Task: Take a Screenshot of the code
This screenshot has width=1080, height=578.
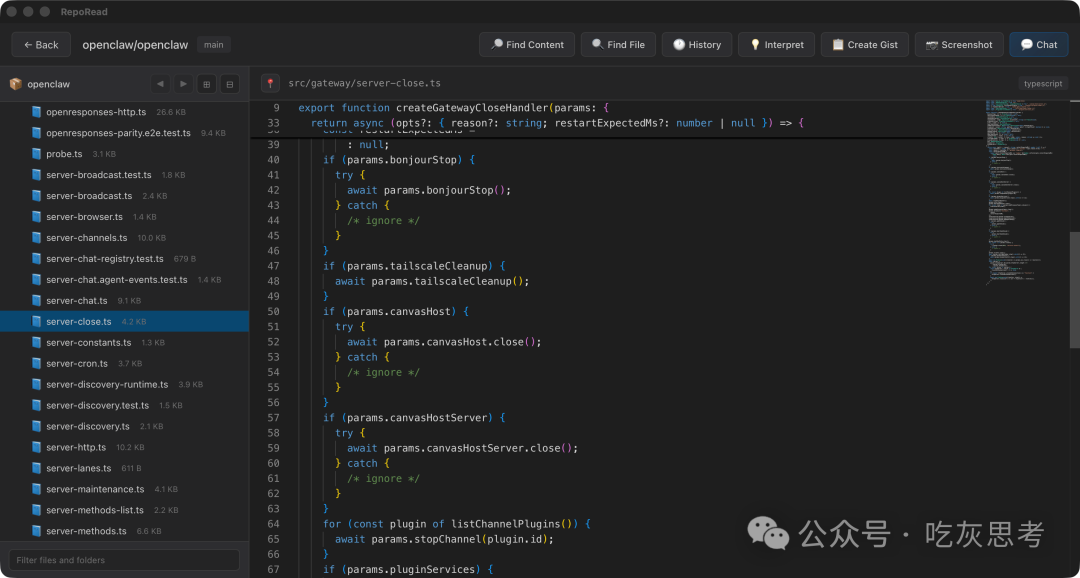Action: tap(959, 45)
